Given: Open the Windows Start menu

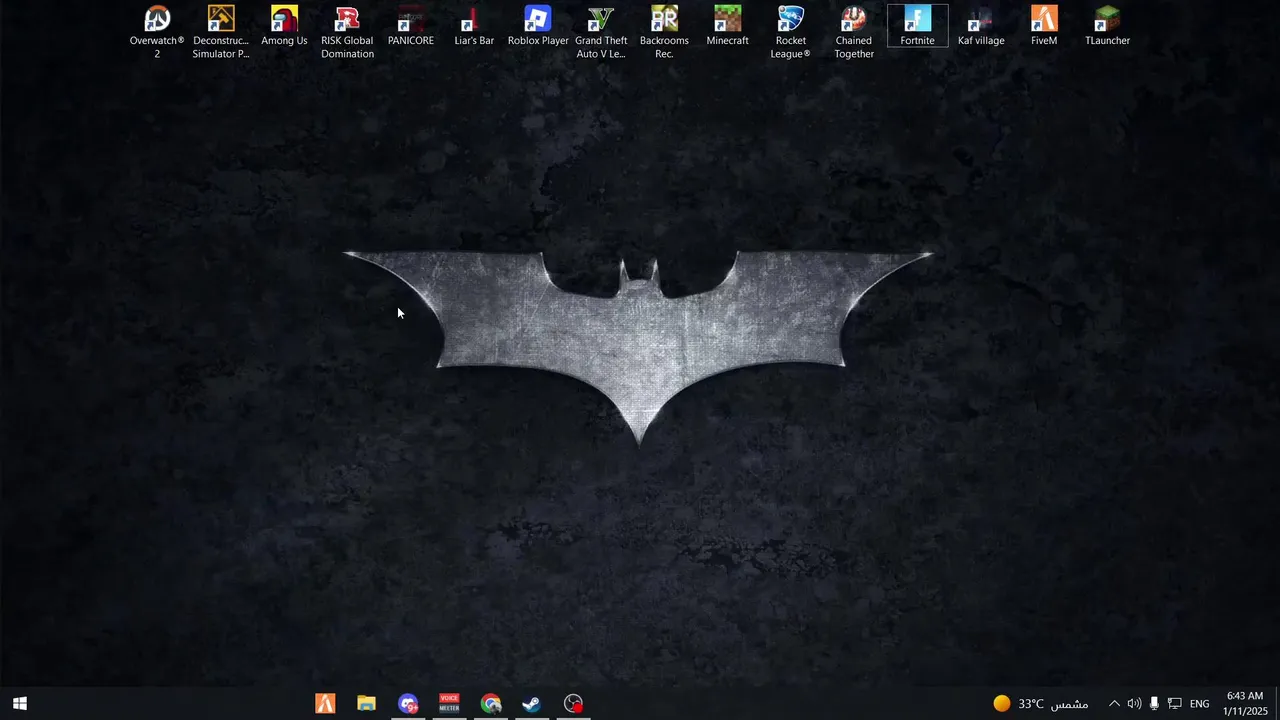Looking at the screenshot, I should tap(19, 704).
